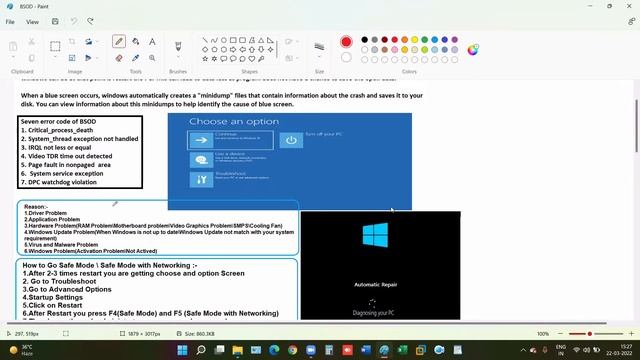The image size is (640, 360).
Task: Pick the purple color swatch
Action: point(455,40)
